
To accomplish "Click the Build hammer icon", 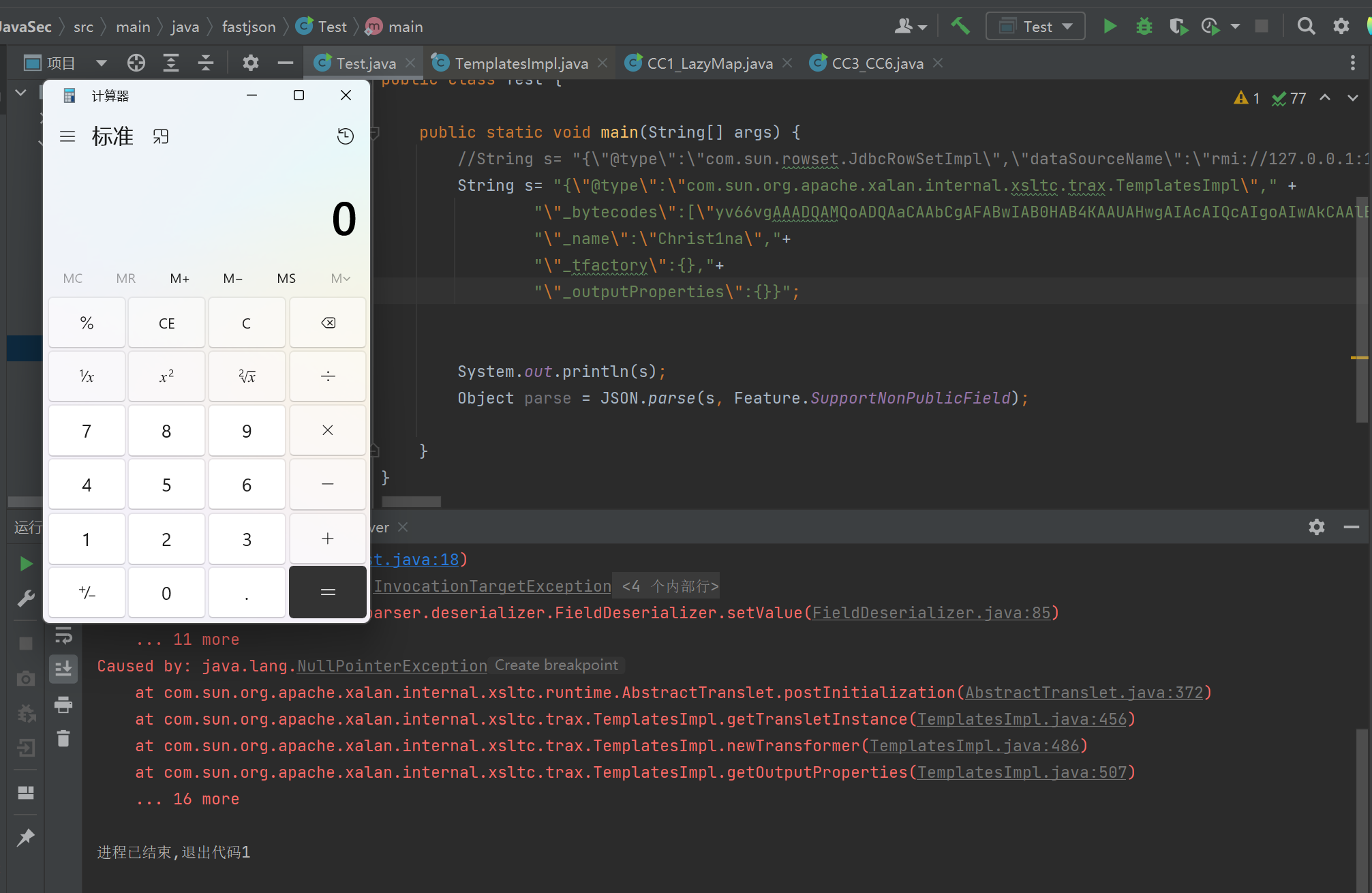I will [960, 27].
